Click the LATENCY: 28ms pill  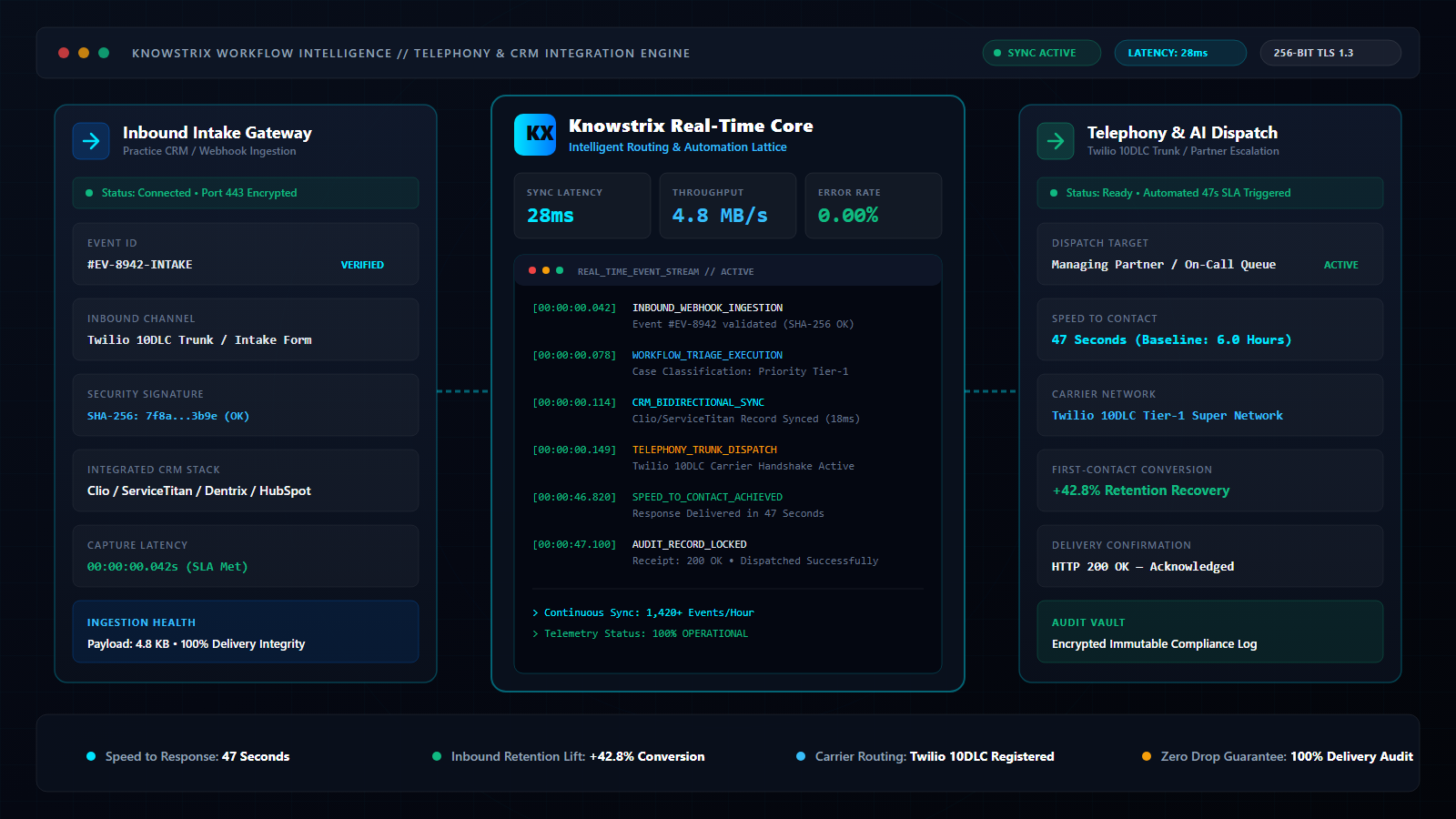click(1180, 53)
